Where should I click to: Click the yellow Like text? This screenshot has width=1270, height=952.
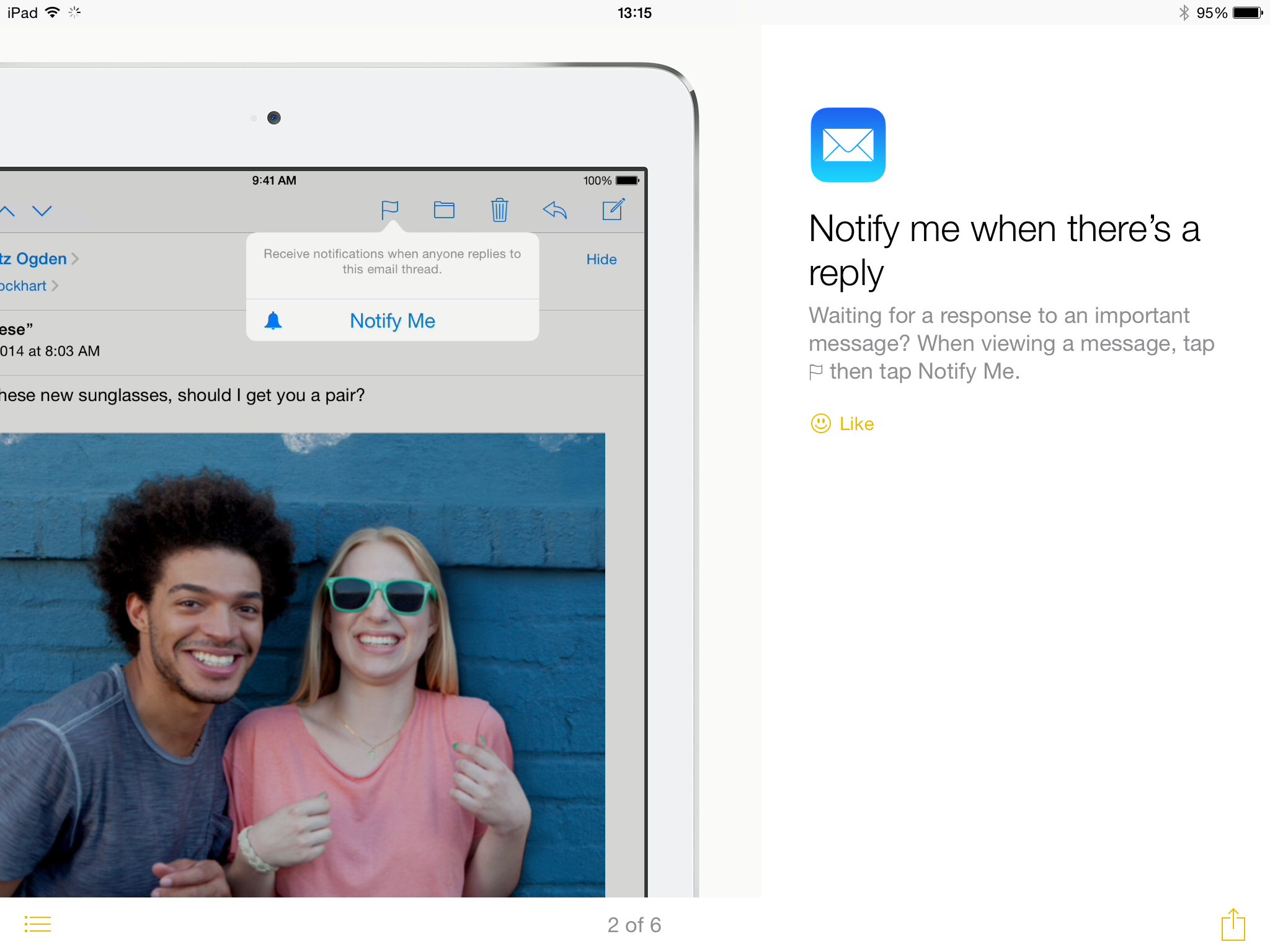pos(856,423)
